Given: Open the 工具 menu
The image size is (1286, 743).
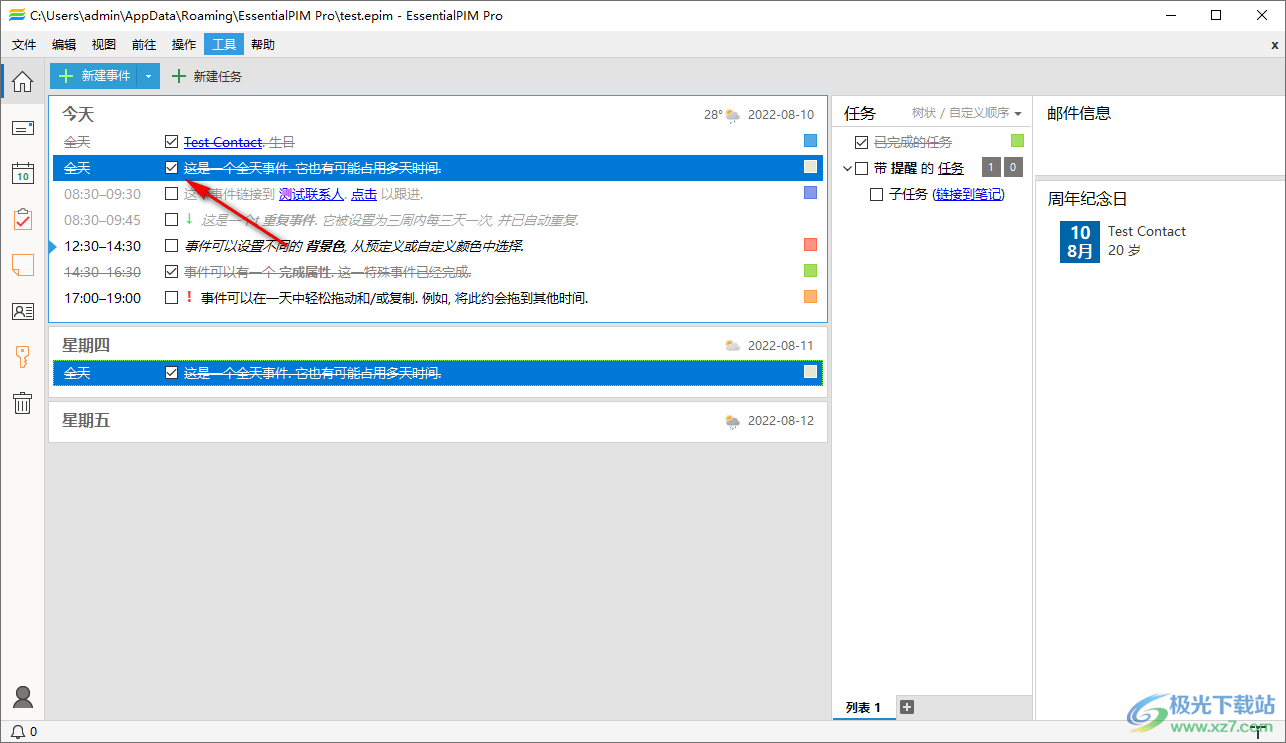Looking at the screenshot, I should pos(224,45).
